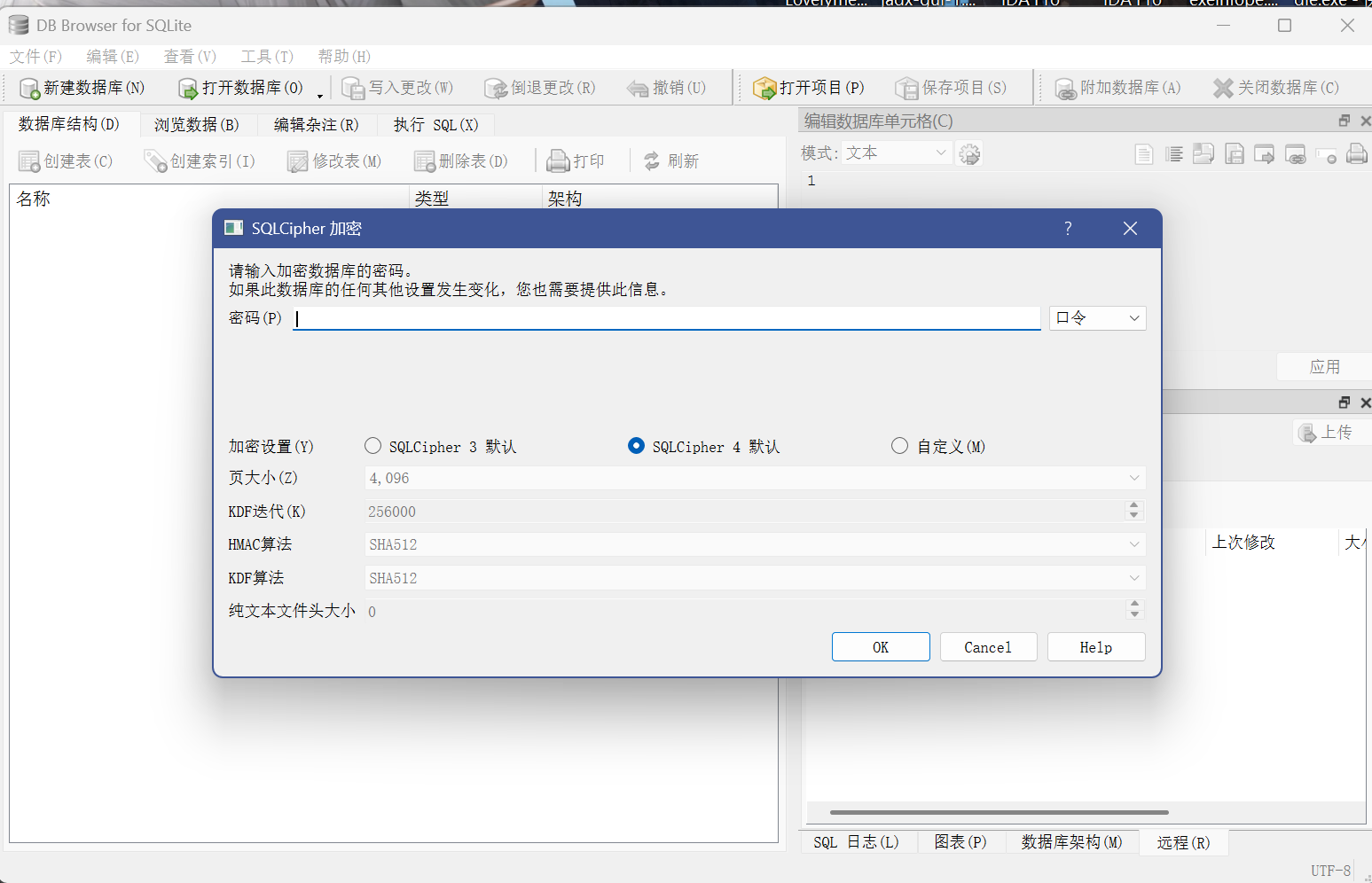Click the horizontal scrollbar in right panel

click(x=999, y=812)
